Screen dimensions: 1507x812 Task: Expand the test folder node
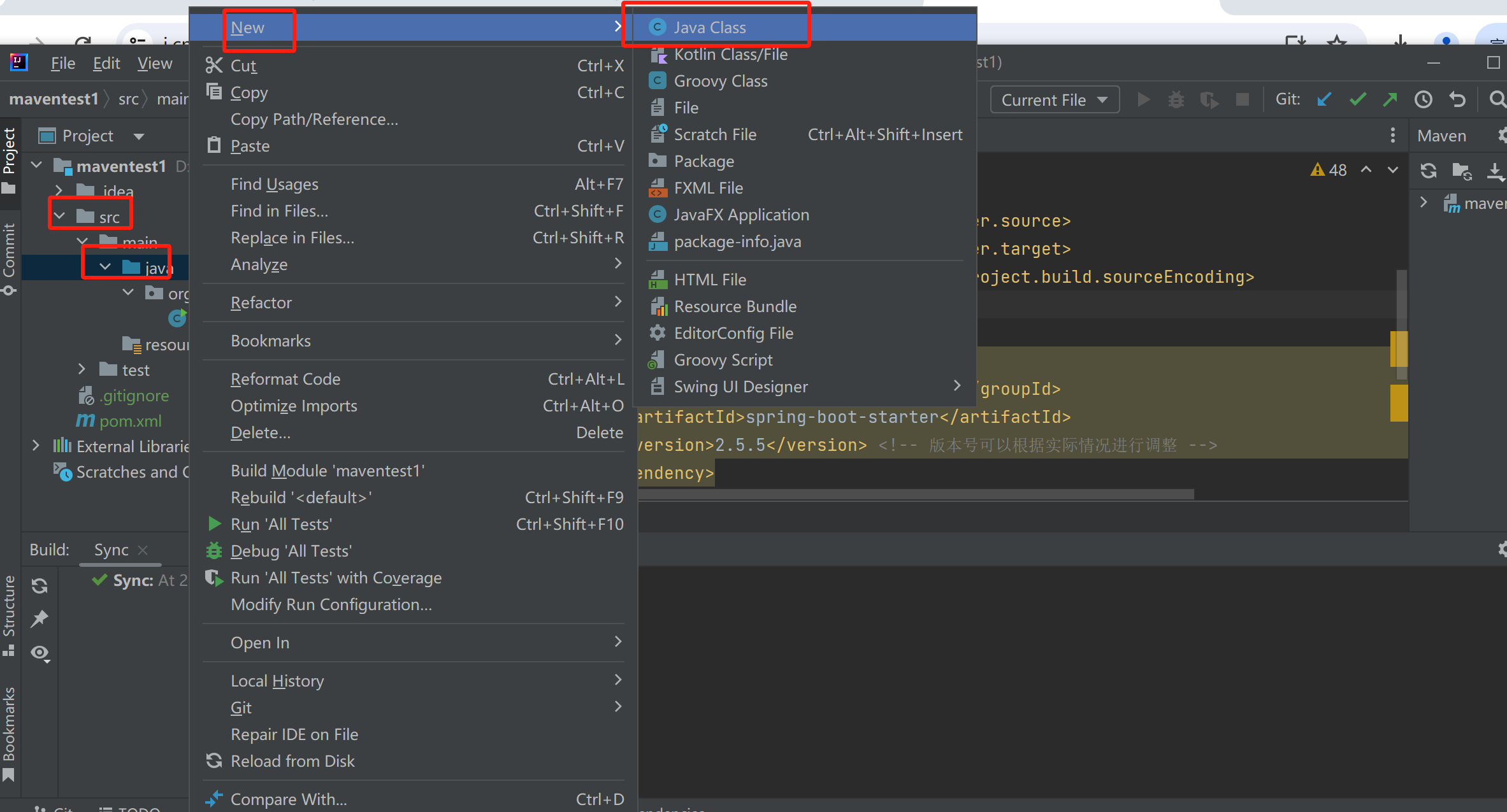(x=82, y=369)
